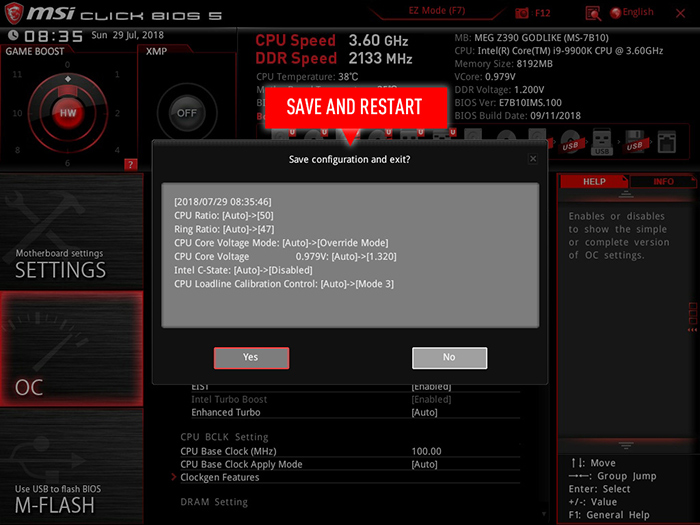The width and height of the screenshot is (700, 525).
Task: Click the Memory Size: 8192MB text
Action: (503, 64)
